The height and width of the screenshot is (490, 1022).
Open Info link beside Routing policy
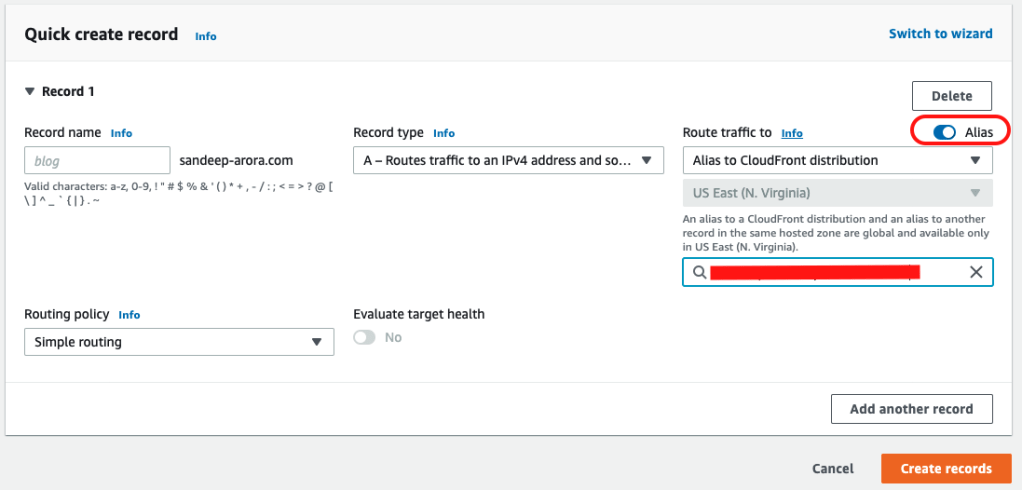pos(129,315)
